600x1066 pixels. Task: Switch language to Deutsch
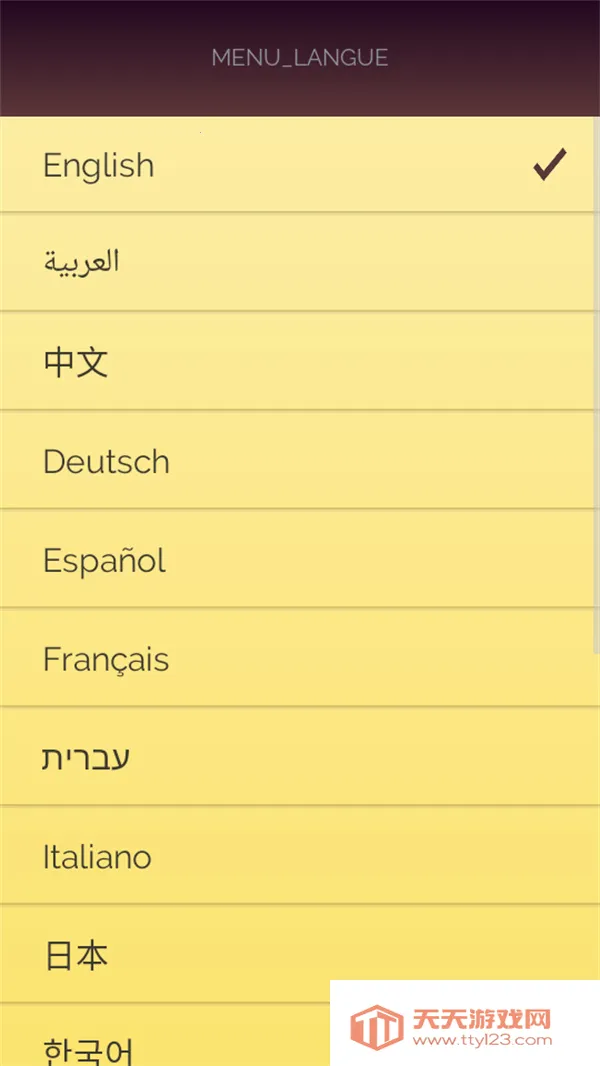pos(106,461)
